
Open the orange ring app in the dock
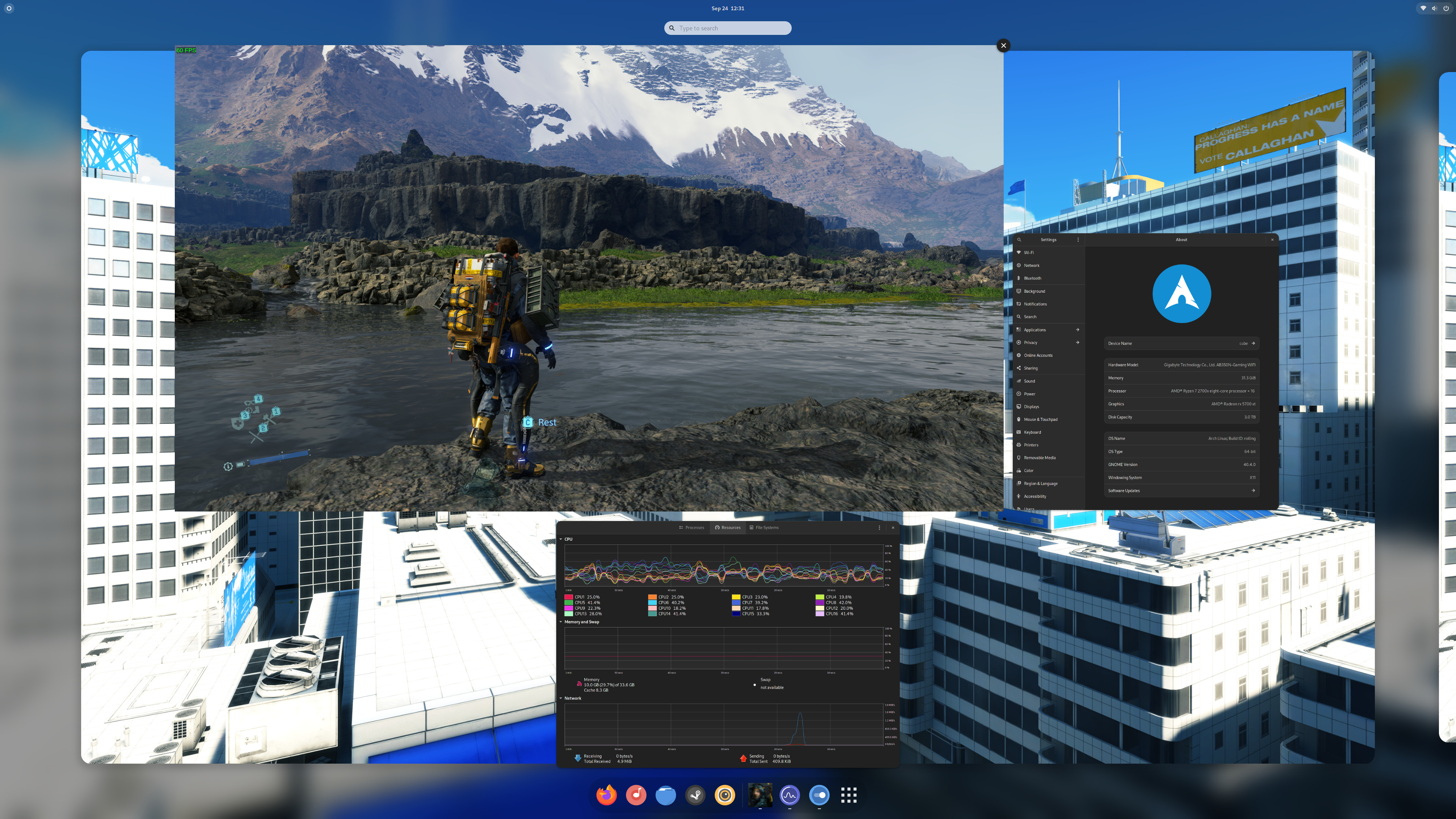click(725, 795)
